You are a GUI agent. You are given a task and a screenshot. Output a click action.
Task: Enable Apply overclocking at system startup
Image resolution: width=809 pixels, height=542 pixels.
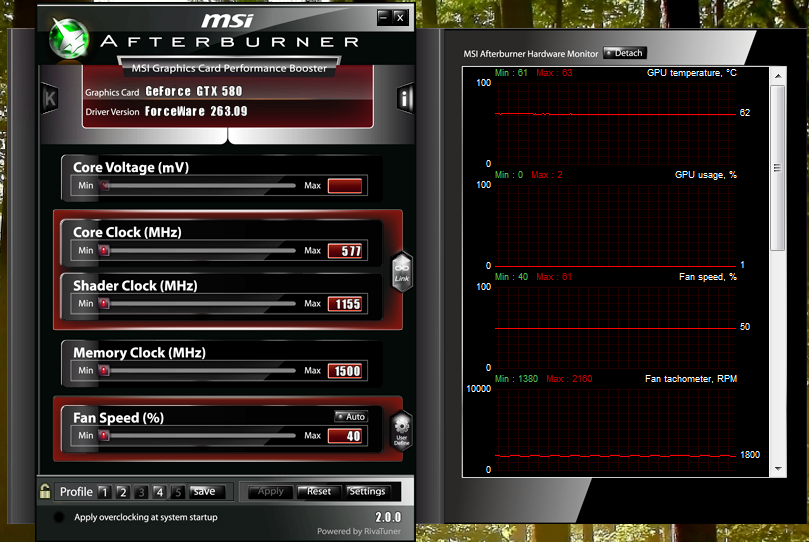(x=59, y=517)
